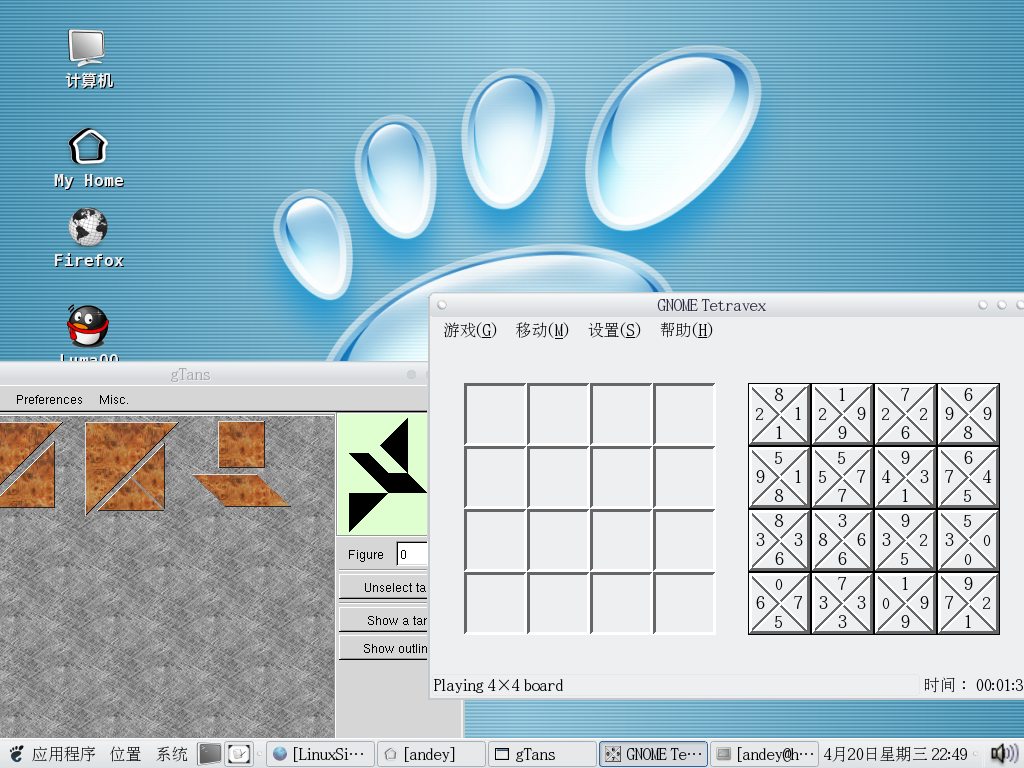Switch to the [andey] taskbar window
This screenshot has height=768, width=1024.
click(432, 754)
